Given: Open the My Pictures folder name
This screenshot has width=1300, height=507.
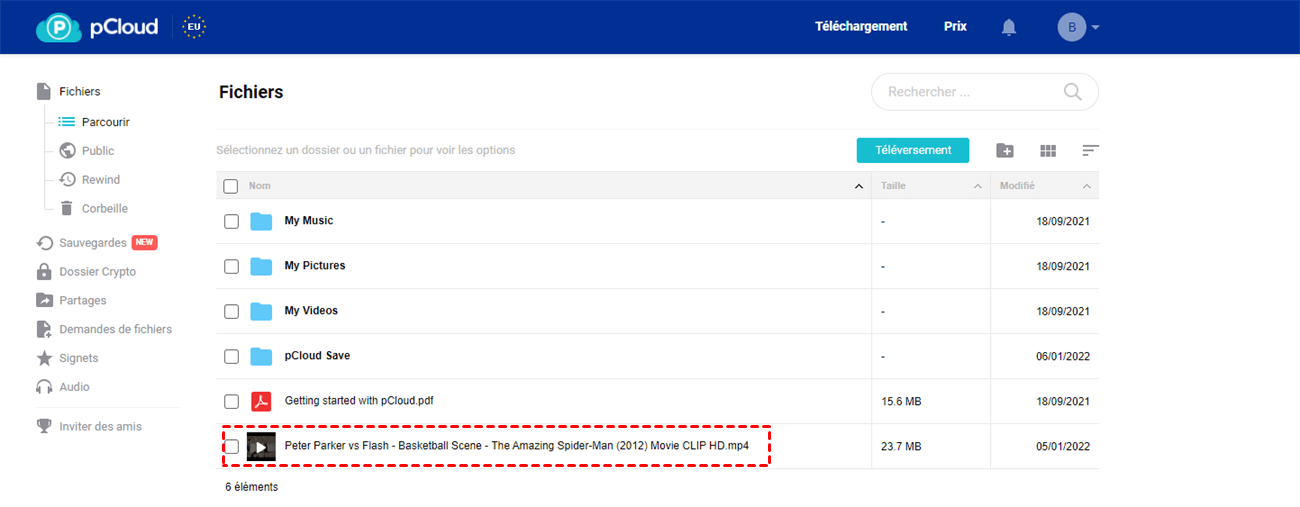Looking at the screenshot, I should 315,265.
